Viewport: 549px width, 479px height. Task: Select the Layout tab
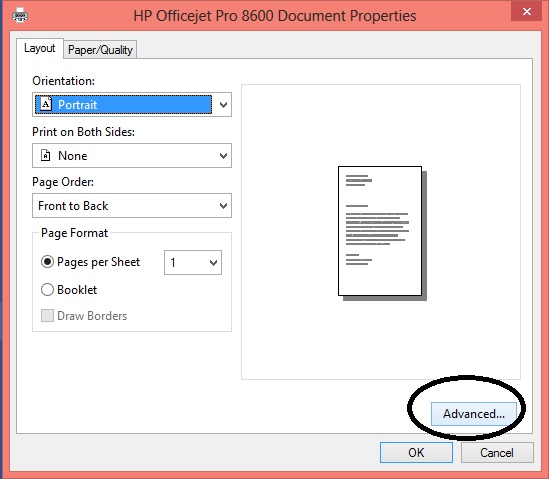(40, 48)
